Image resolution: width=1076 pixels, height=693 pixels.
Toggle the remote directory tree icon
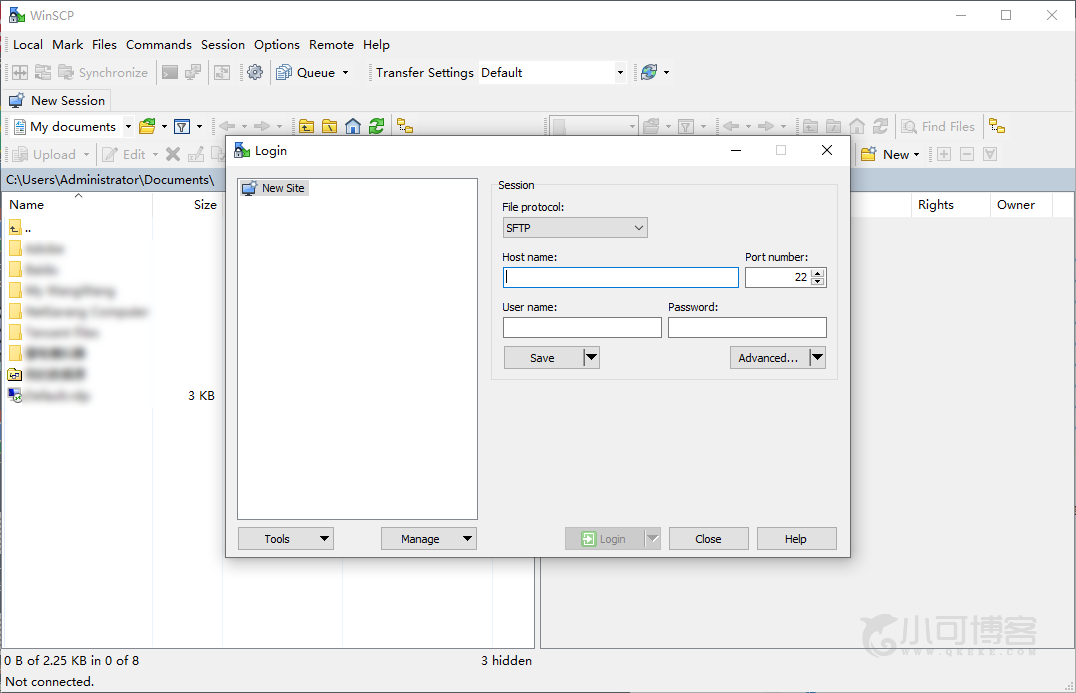(x=997, y=126)
